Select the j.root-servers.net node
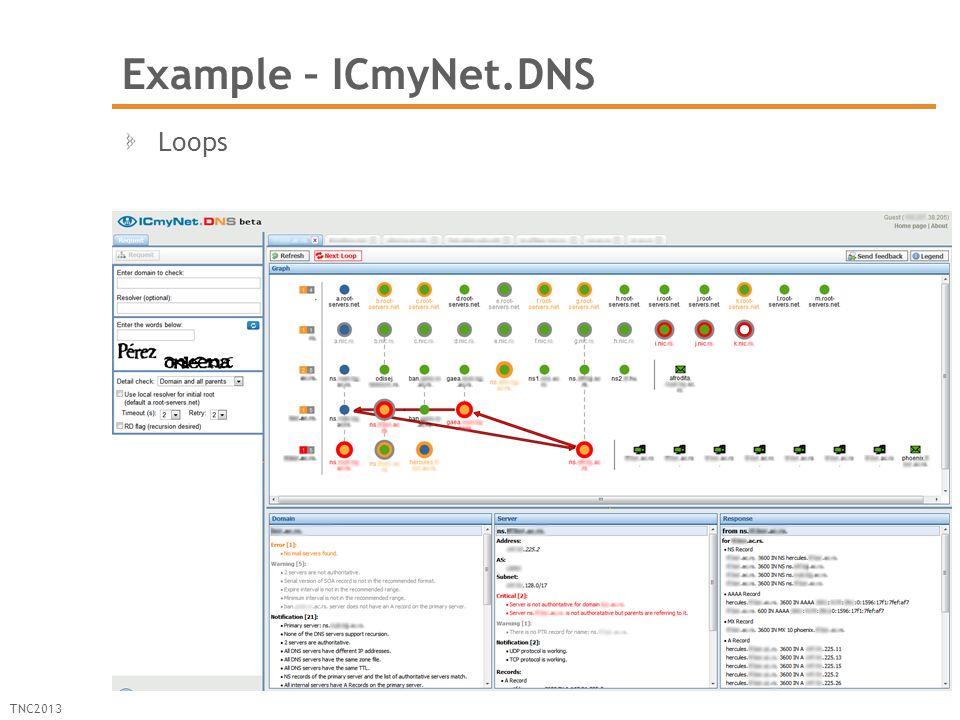 click(704, 290)
